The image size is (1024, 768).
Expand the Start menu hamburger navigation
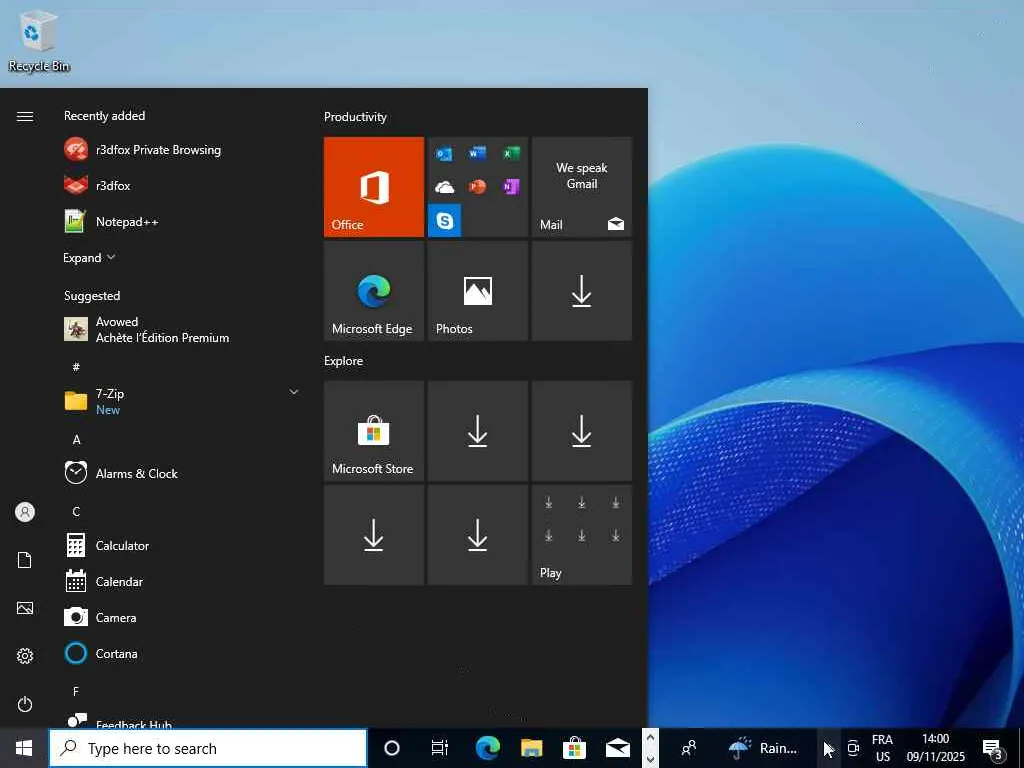click(25, 116)
